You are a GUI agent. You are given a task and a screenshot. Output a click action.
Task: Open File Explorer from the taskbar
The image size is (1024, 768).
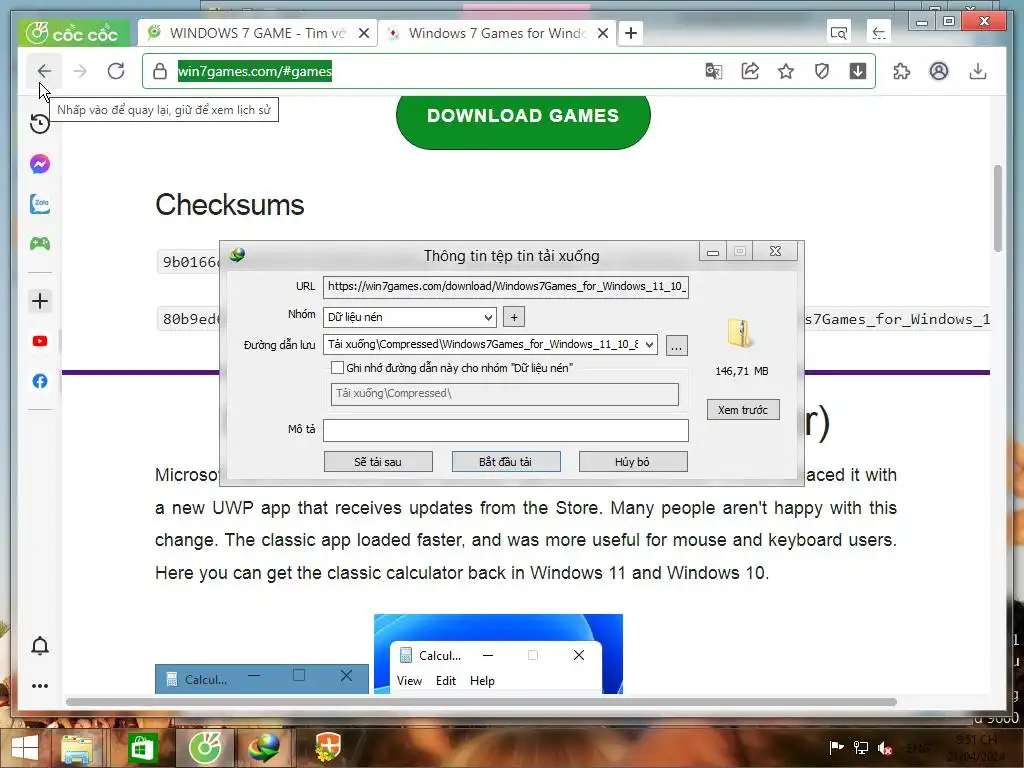pyautogui.click(x=77, y=748)
